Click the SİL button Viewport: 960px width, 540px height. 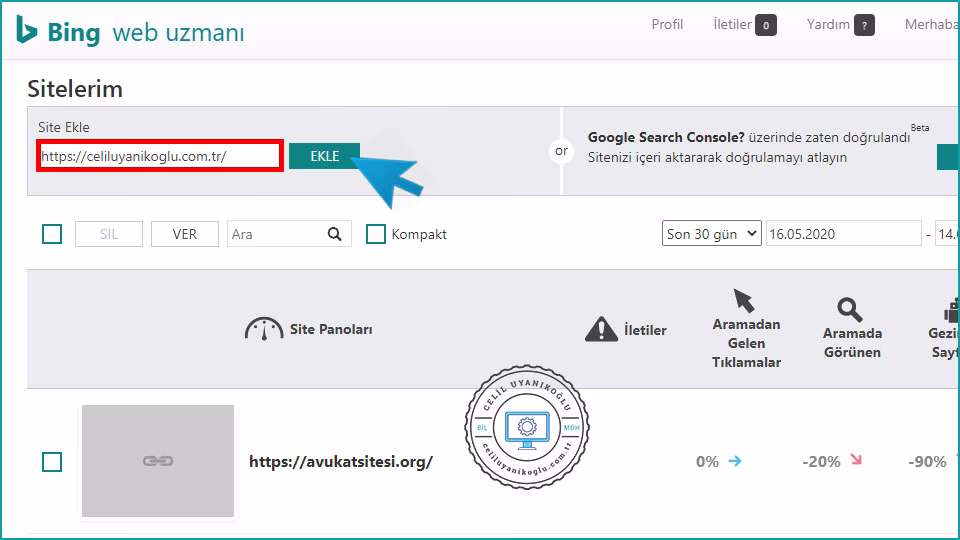coord(109,234)
